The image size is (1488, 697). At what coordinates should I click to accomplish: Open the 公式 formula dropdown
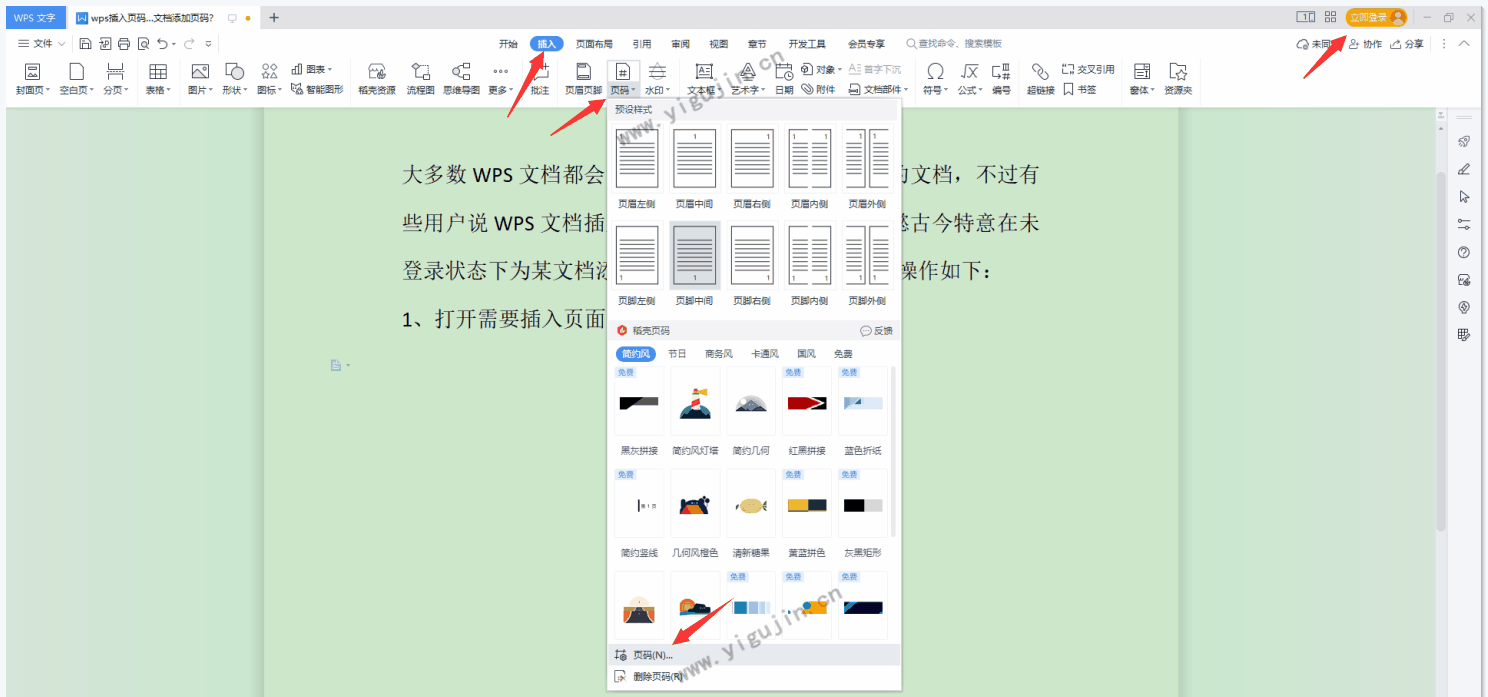969,90
